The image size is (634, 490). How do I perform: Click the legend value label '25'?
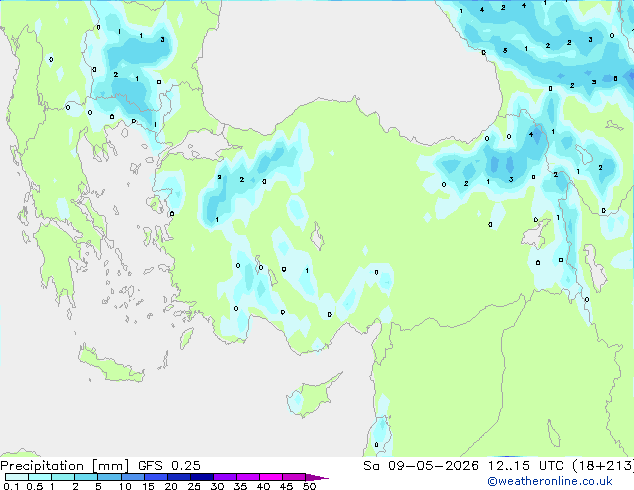pyautogui.click(x=194, y=486)
